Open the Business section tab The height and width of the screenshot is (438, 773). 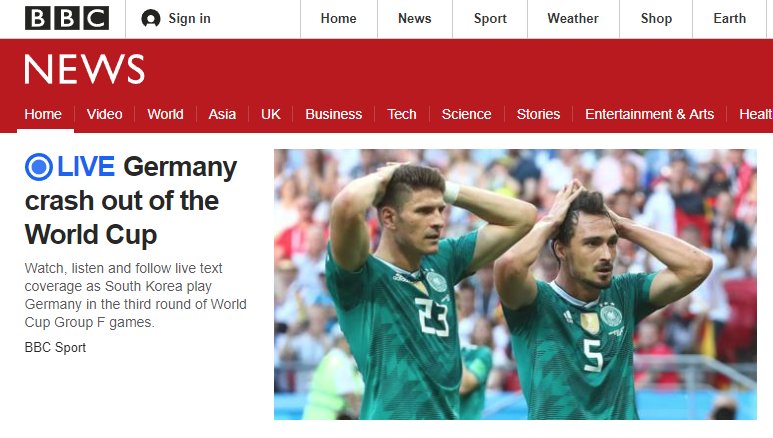pos(334,114)
